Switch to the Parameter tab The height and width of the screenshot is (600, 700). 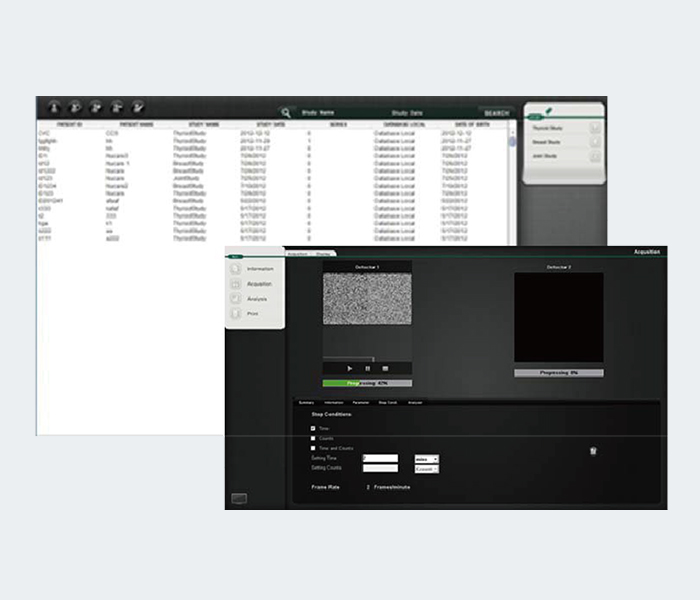click(x=361, y=403)
